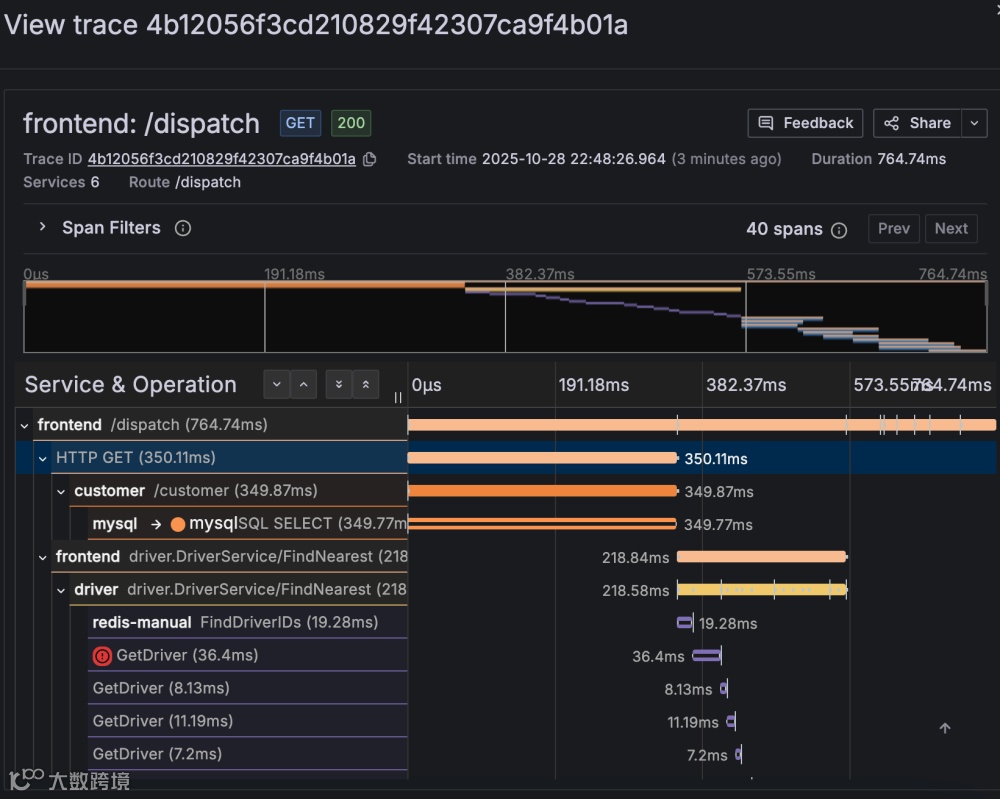Screen dimensions: 1000x799
Task: Open Span Filters info tooltip icon
Action: coord(183,228)
